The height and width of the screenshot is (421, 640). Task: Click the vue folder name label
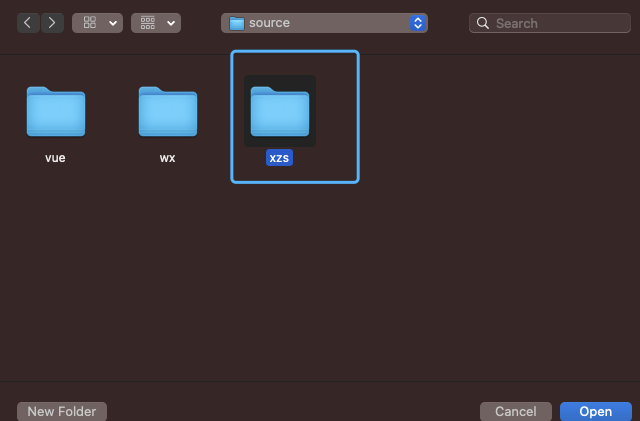55,158
